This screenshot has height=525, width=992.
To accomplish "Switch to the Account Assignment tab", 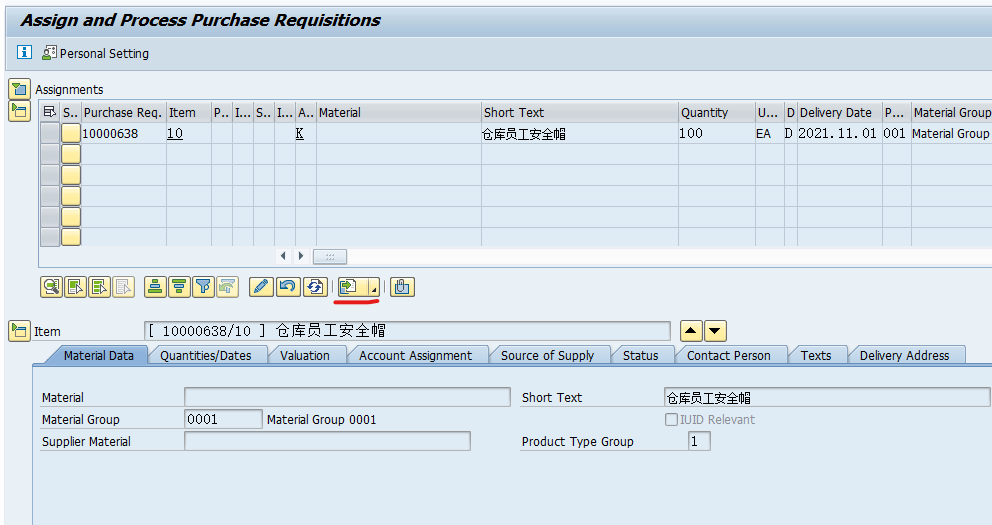I will pos(416,355).
